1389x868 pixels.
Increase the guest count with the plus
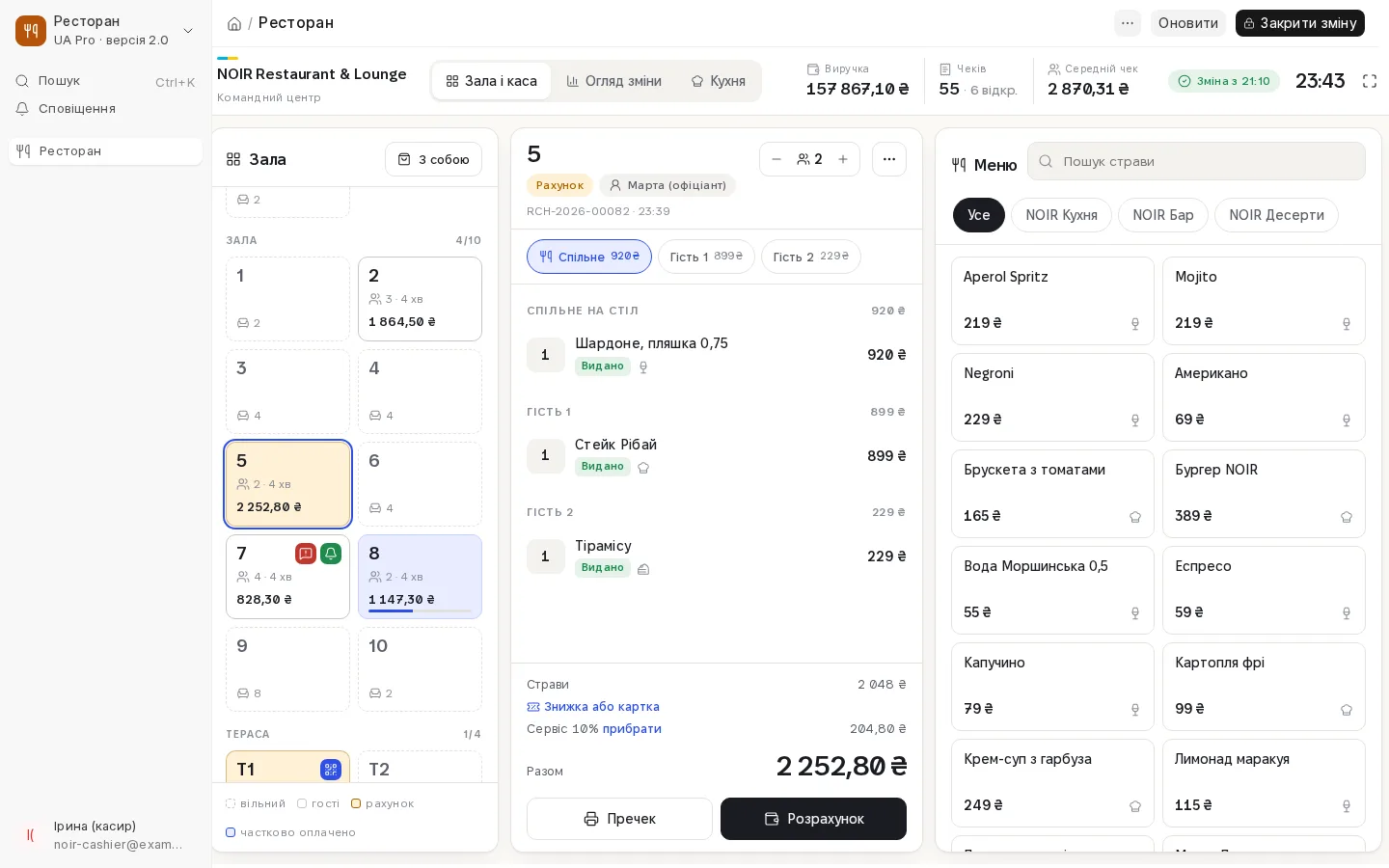click(x=843, y=159)
